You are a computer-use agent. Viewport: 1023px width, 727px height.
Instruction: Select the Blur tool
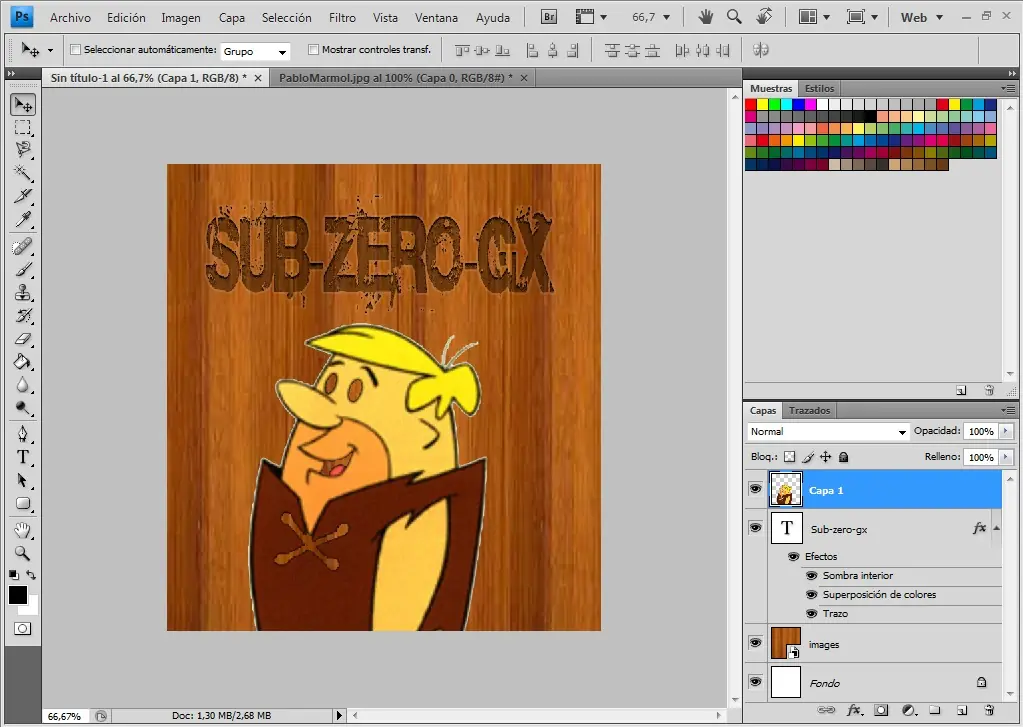click(23, 385)
